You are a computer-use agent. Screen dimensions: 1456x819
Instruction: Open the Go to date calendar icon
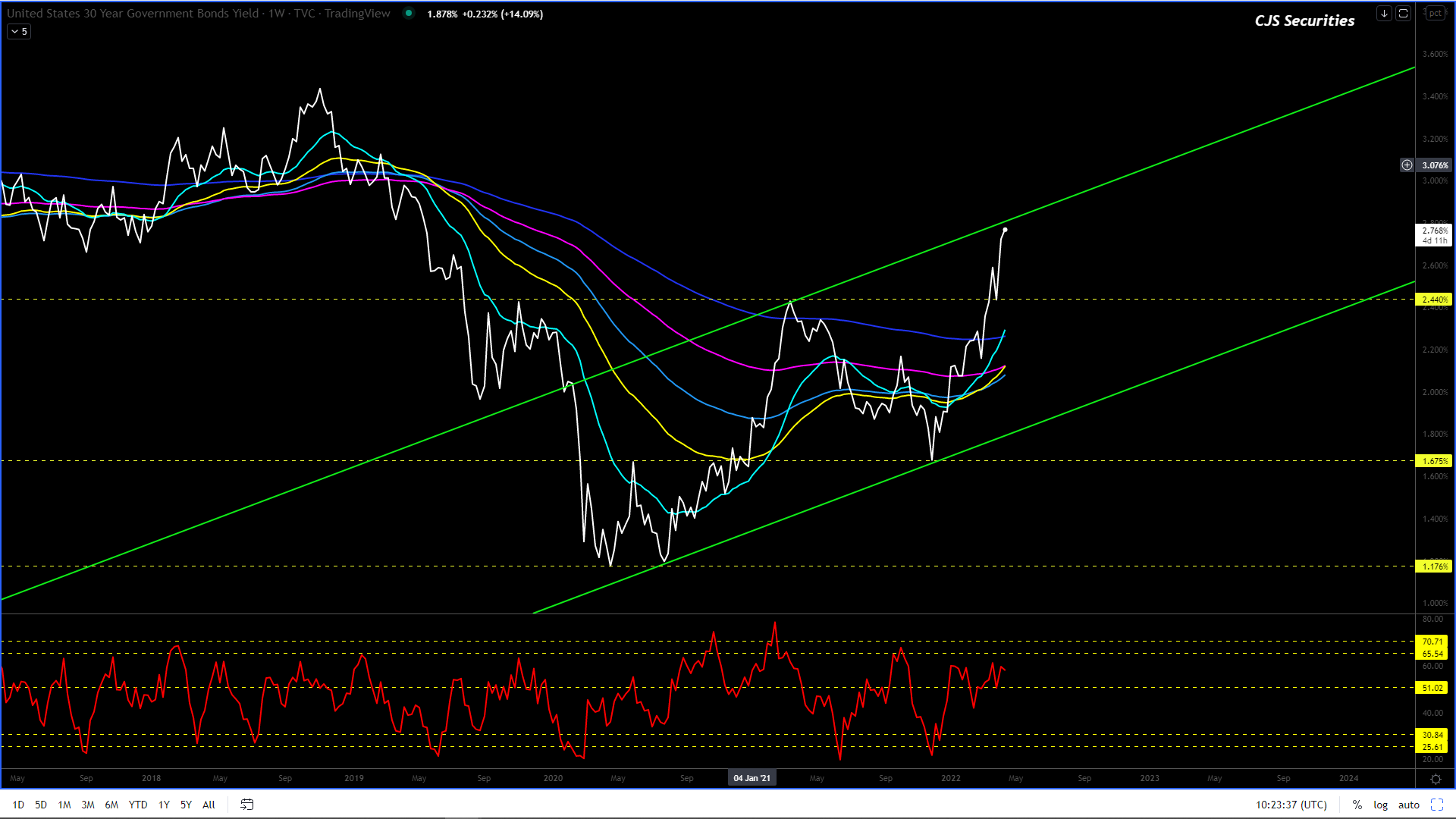[246, 805]
